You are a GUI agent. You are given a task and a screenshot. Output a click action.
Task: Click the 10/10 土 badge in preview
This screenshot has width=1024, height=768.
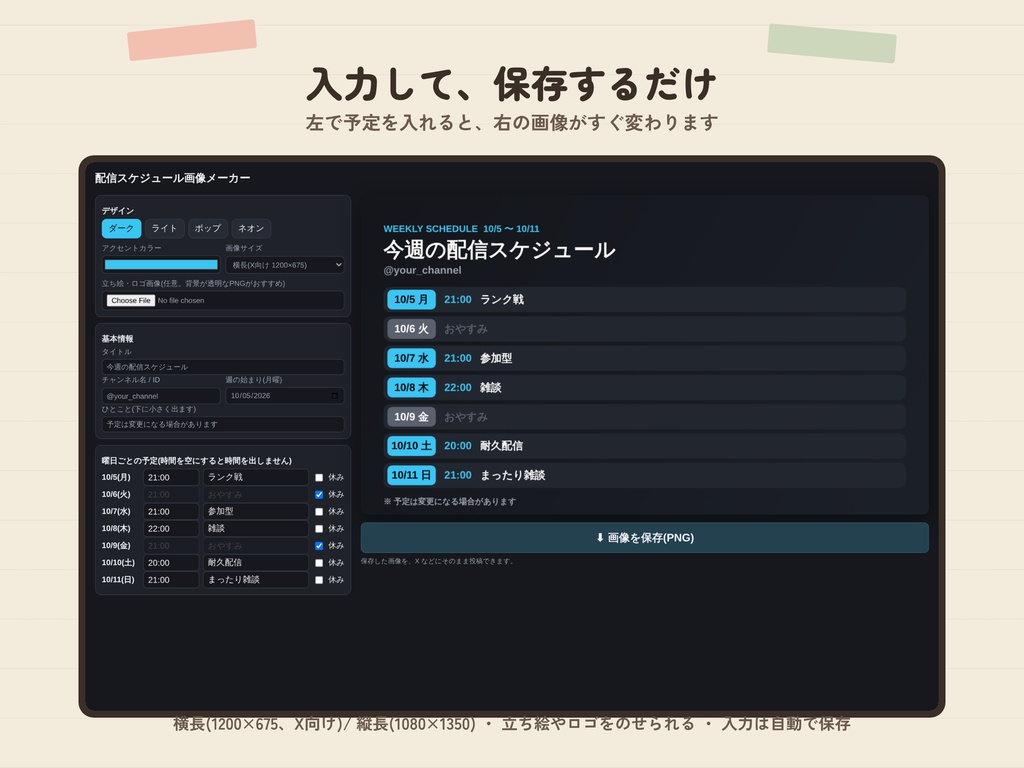point(411,445)
